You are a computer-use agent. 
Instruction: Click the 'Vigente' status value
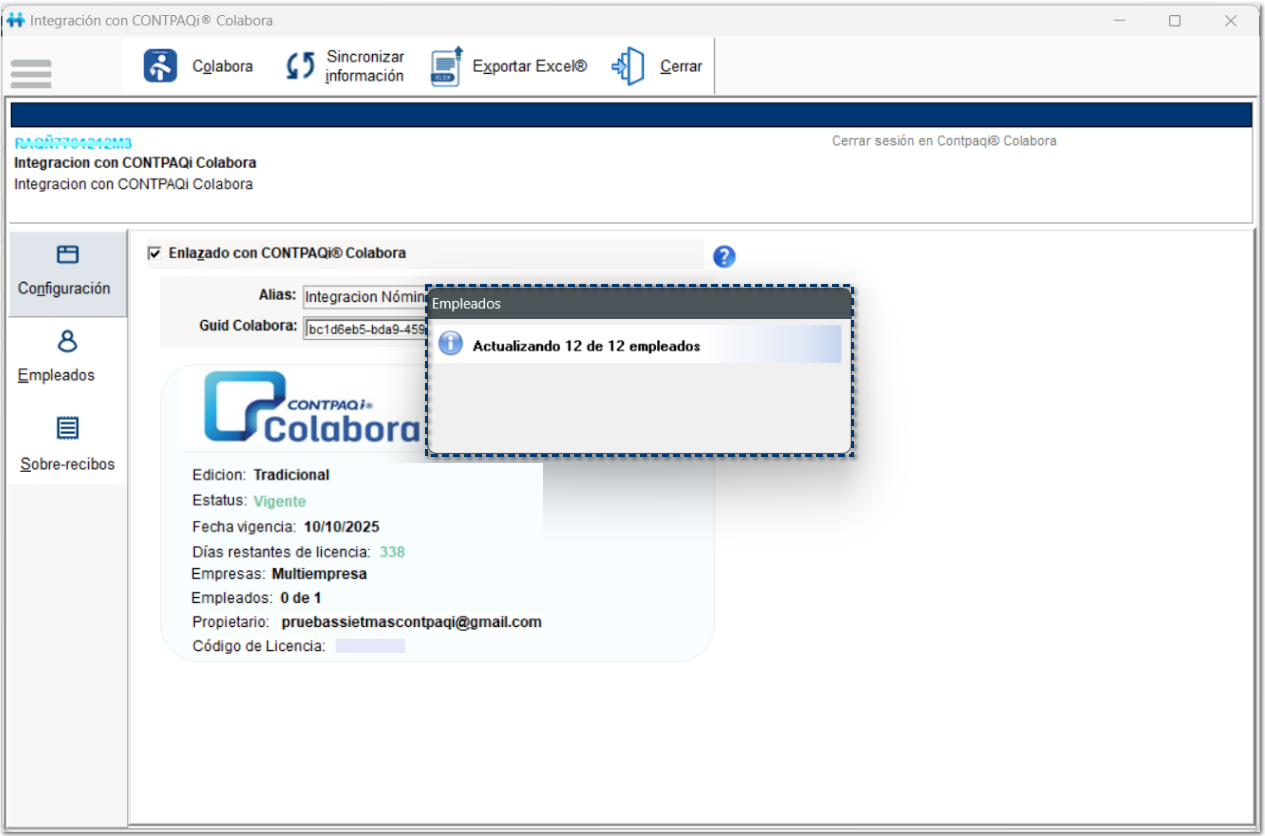pyautogui.click(x=280, y=501)
